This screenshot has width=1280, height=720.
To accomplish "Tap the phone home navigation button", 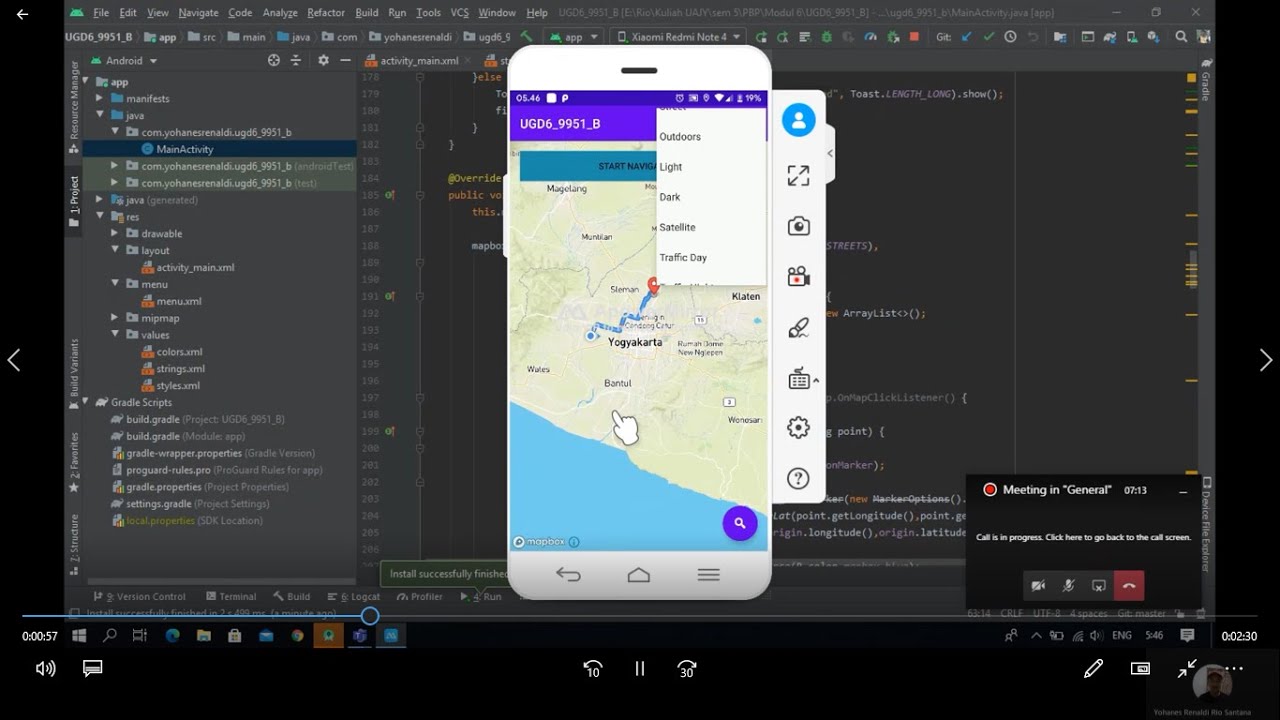I will coord(639,574).
